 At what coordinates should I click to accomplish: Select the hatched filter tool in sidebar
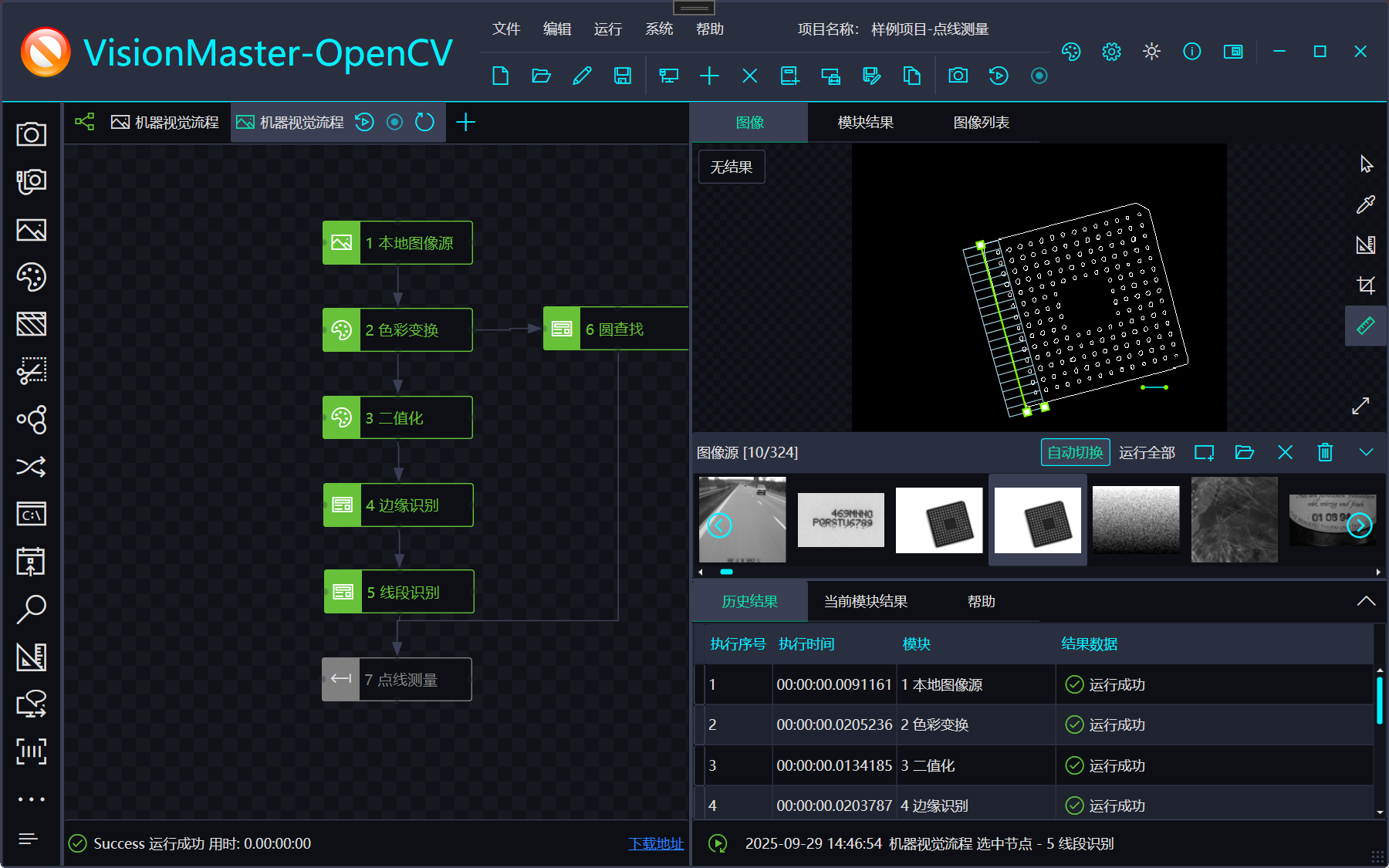(x=32, y=324)
